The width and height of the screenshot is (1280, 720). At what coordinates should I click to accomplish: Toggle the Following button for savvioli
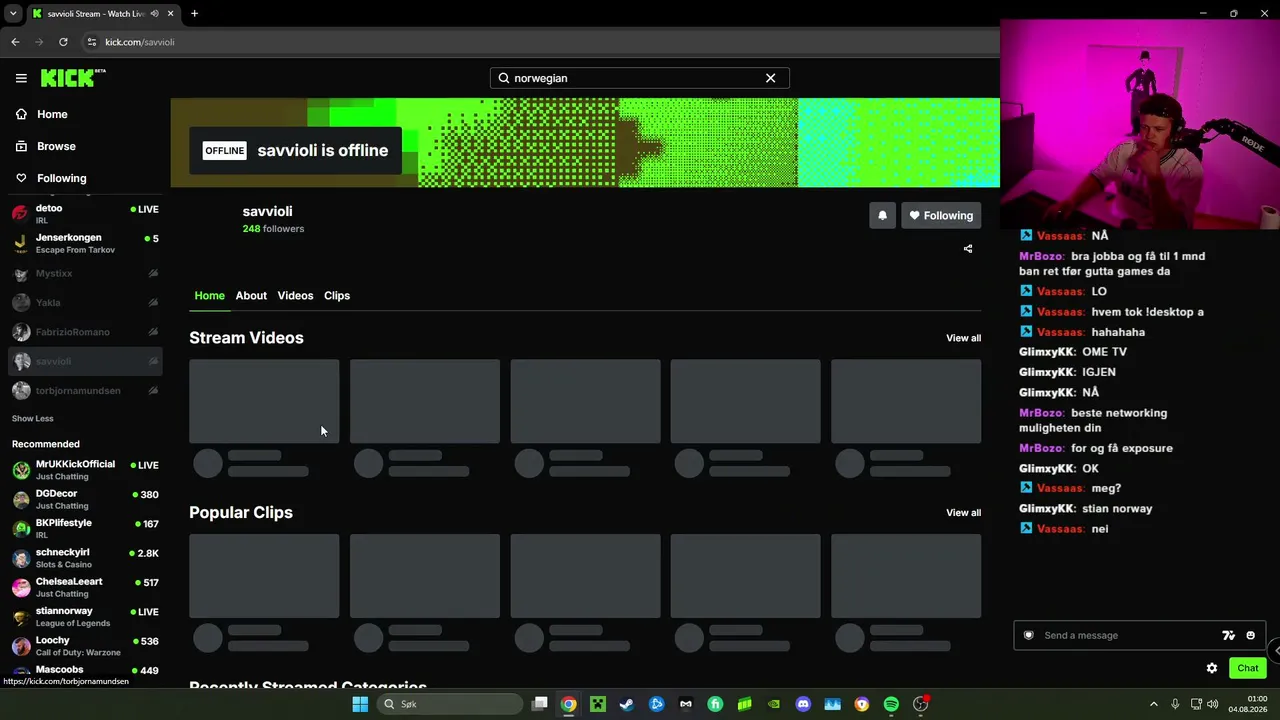tap(941, 215)
